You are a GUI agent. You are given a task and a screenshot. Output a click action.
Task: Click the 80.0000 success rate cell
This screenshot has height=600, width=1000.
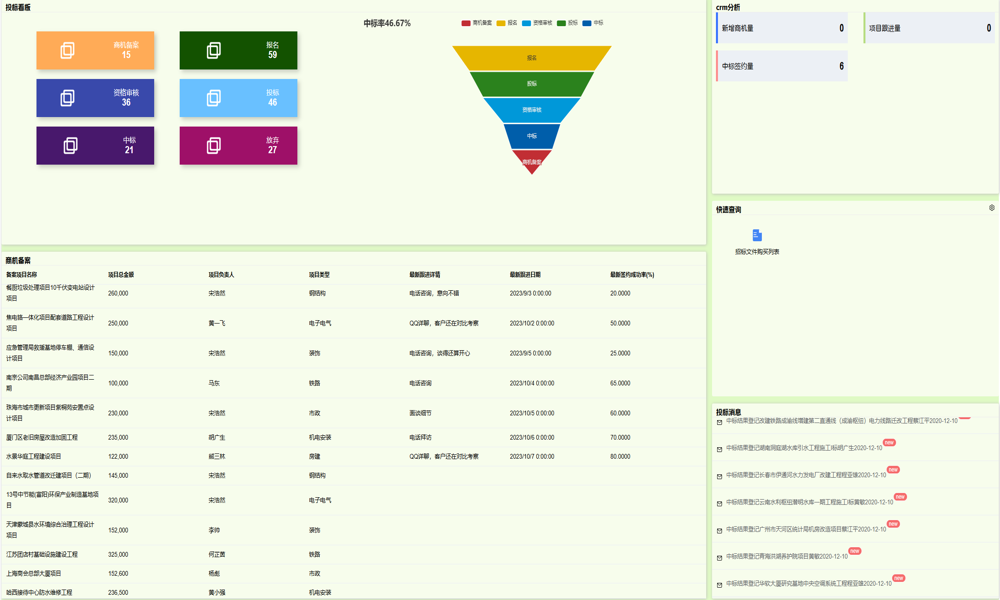(x=620, y=457)
